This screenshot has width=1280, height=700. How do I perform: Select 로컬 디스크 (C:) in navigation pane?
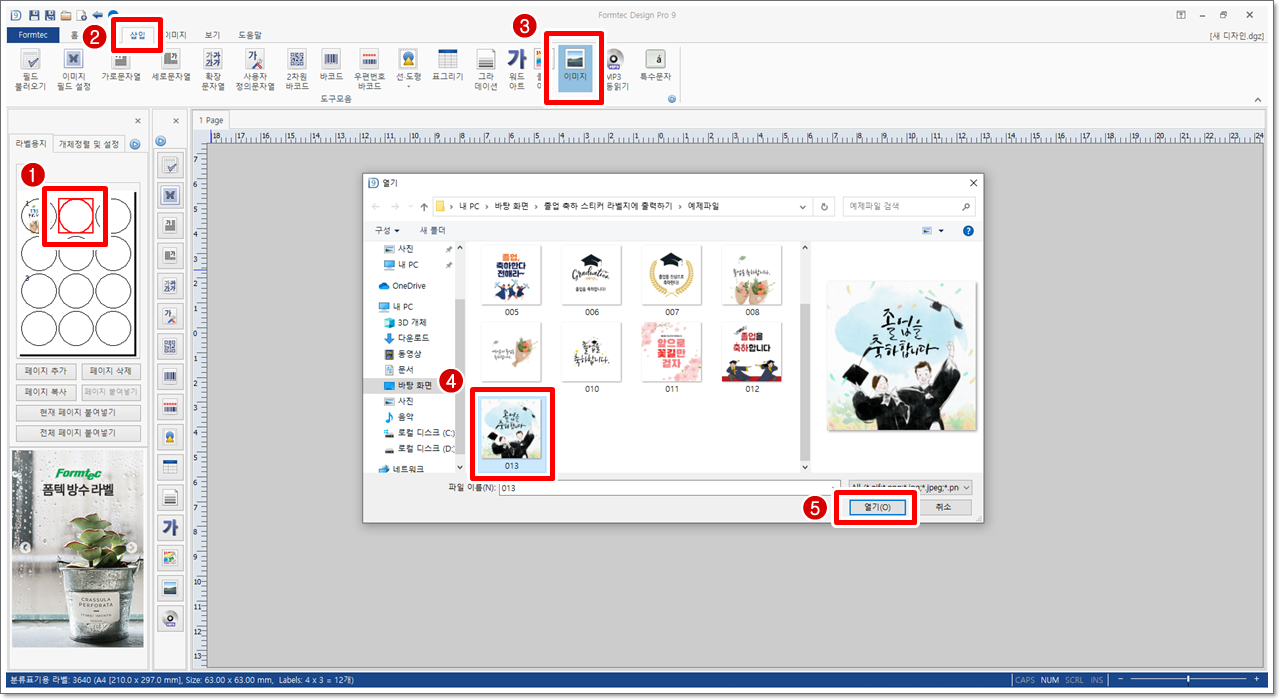click(x=418, y=433)
